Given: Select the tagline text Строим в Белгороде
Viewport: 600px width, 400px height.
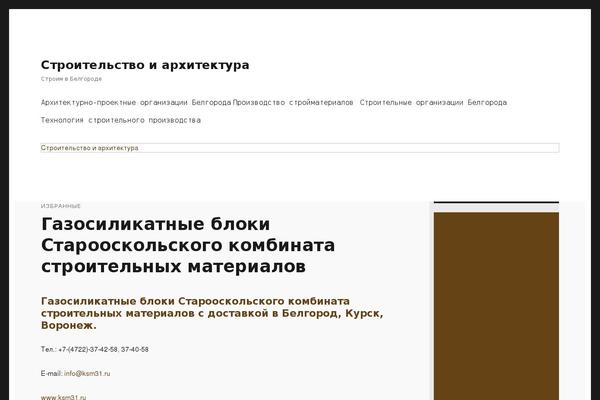Looking at the screenshot, I should pos(71,79).
